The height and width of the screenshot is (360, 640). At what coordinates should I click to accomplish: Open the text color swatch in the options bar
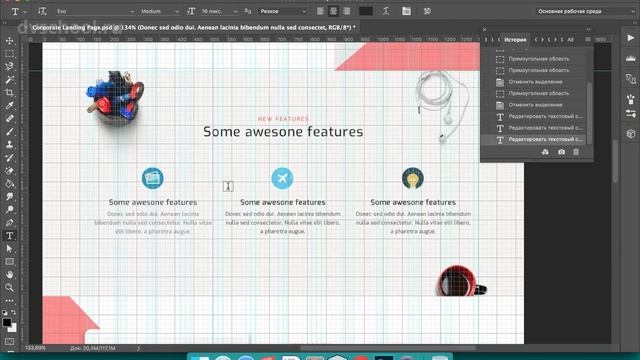point(366,11)
